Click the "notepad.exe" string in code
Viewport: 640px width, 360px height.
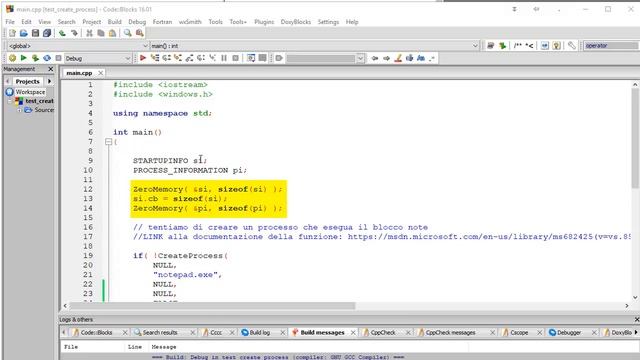[x=185, y=275]
